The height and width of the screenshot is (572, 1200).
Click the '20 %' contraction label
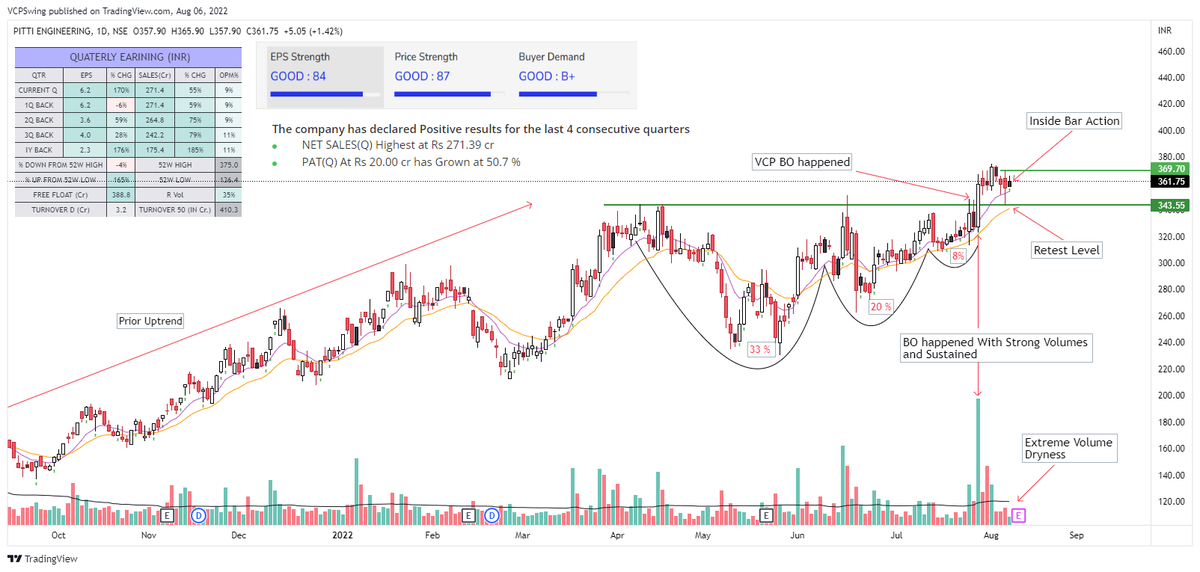click(881, 306)
